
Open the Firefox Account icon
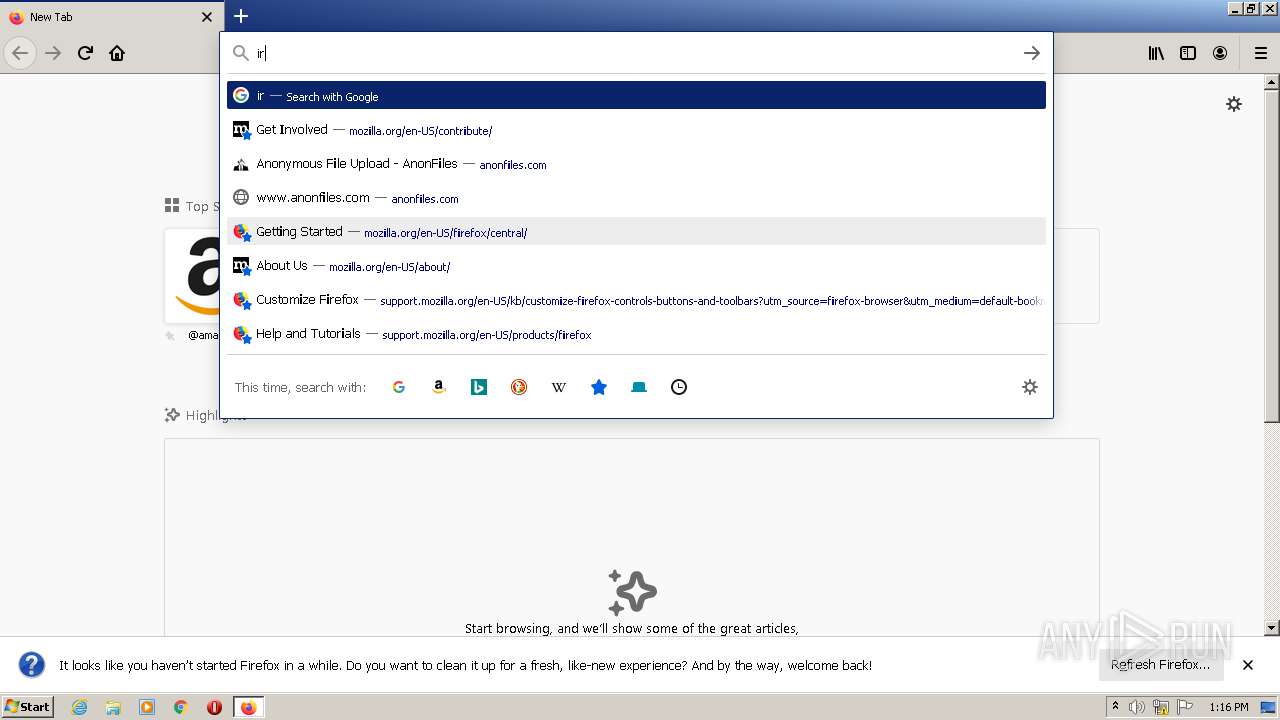(1220, 53)
